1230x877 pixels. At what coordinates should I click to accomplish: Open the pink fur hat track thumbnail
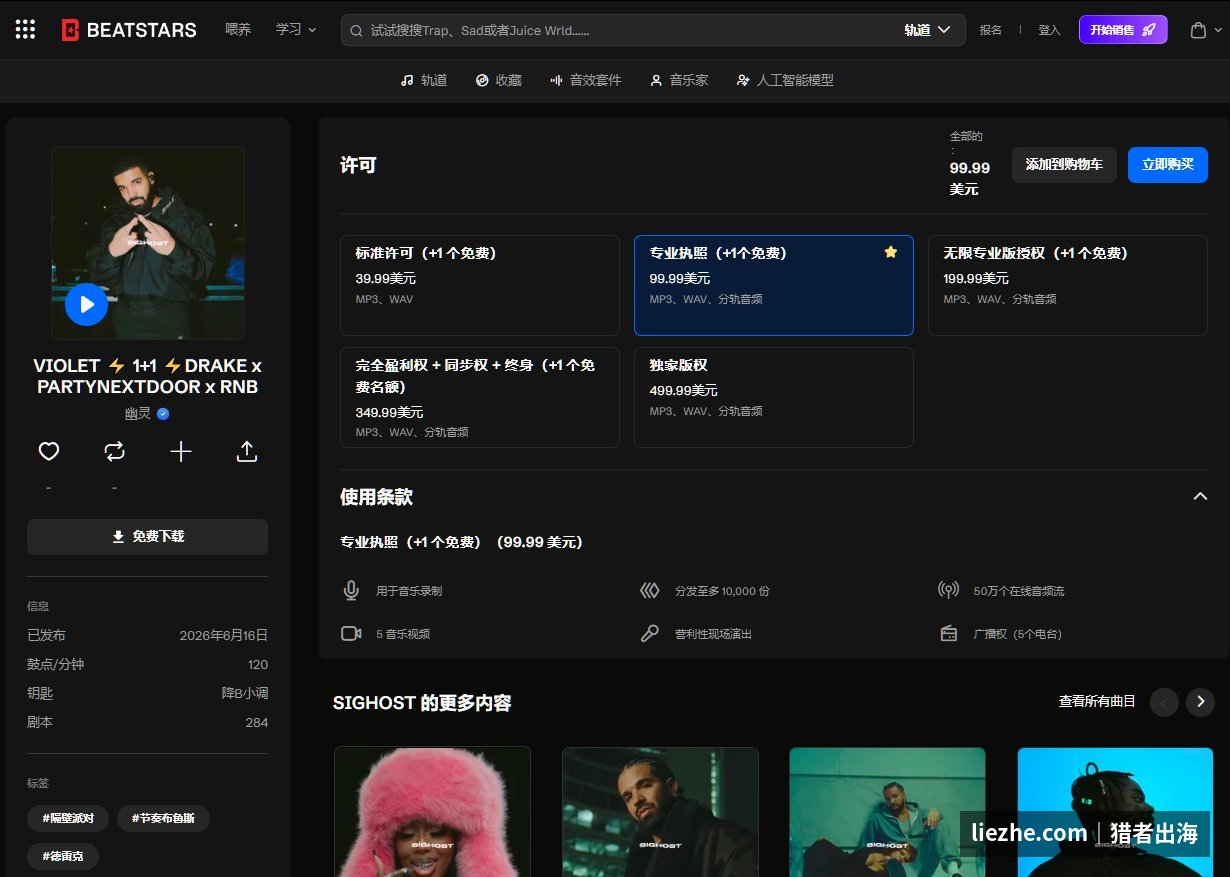tap(432, 812)
